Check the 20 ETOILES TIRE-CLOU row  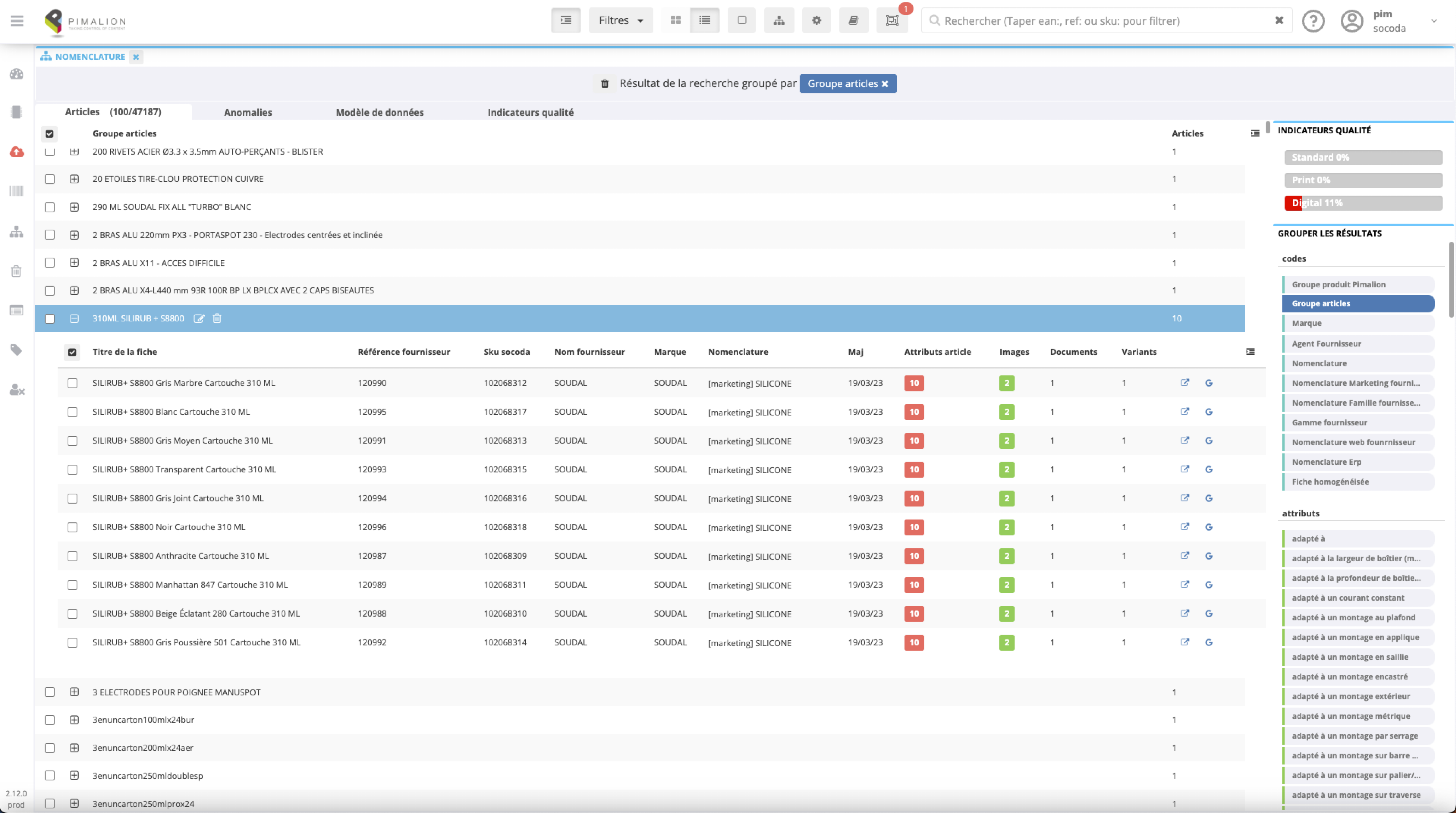point(50,179)
